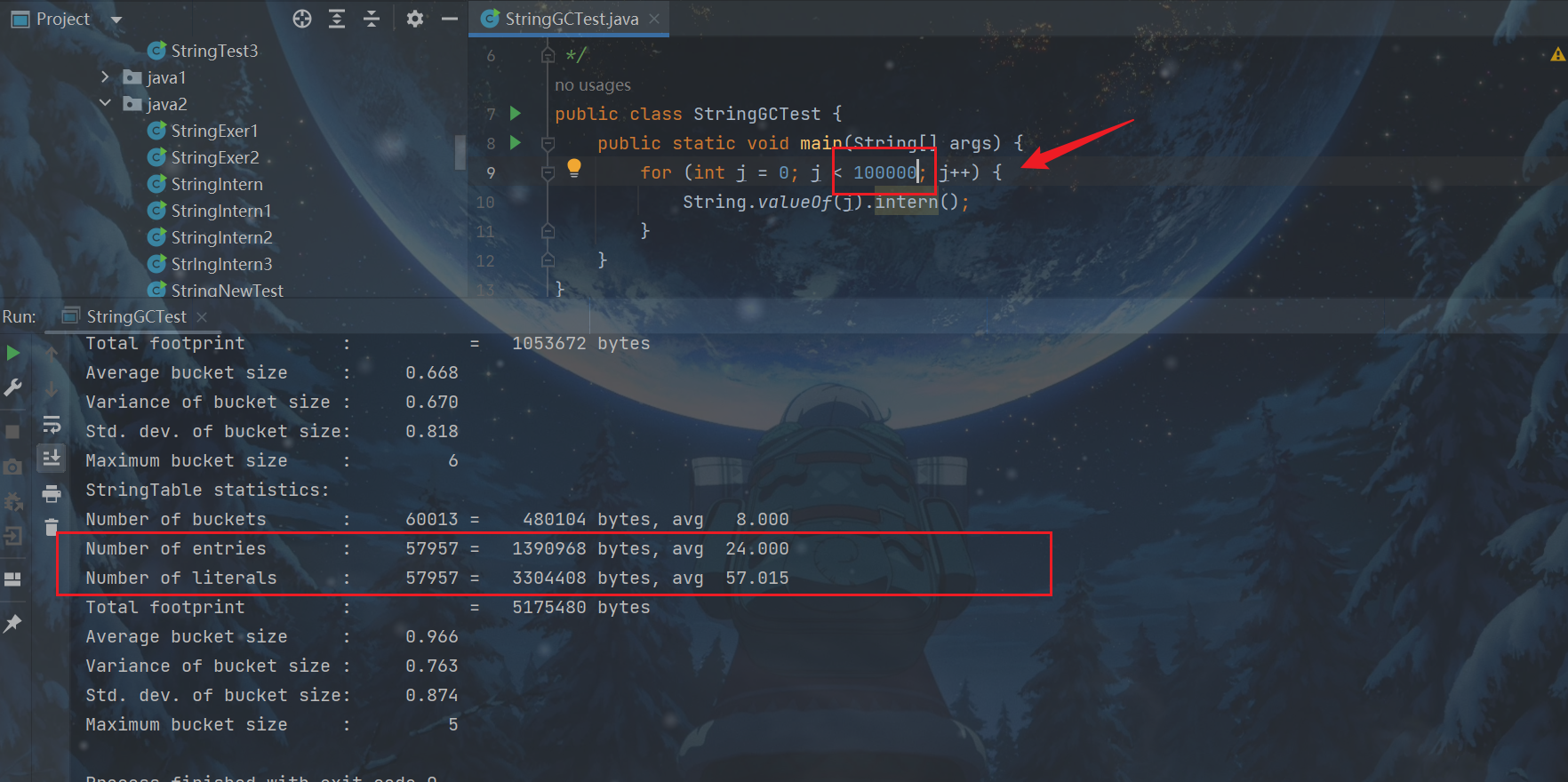Image resolution: width=1568 pixels, height=782 pixels.
Task: Clear console output with the trash icon
Action: [x=52, y=528]
